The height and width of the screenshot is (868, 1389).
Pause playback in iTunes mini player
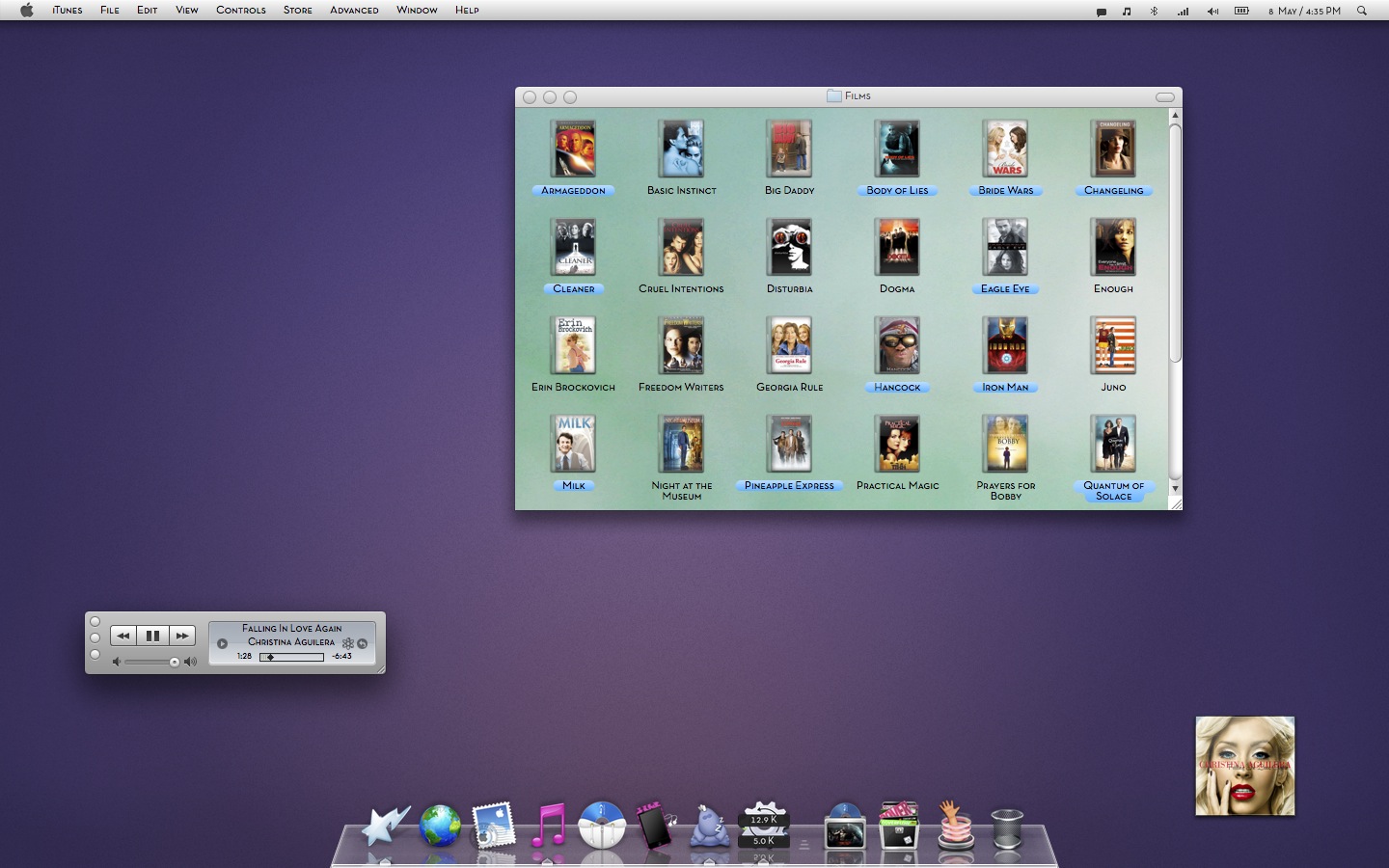(152, 636)
